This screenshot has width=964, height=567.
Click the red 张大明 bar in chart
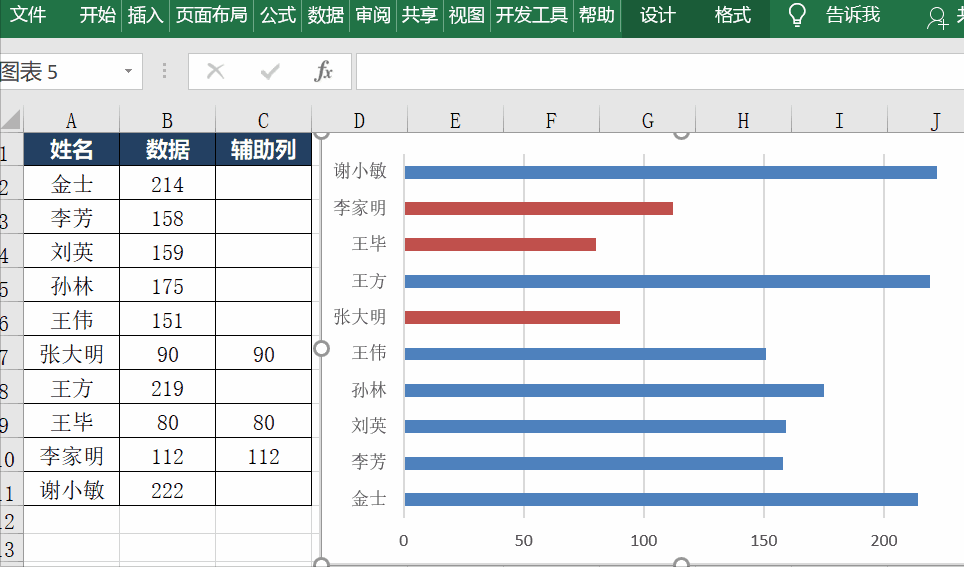[x=512, y=317]
